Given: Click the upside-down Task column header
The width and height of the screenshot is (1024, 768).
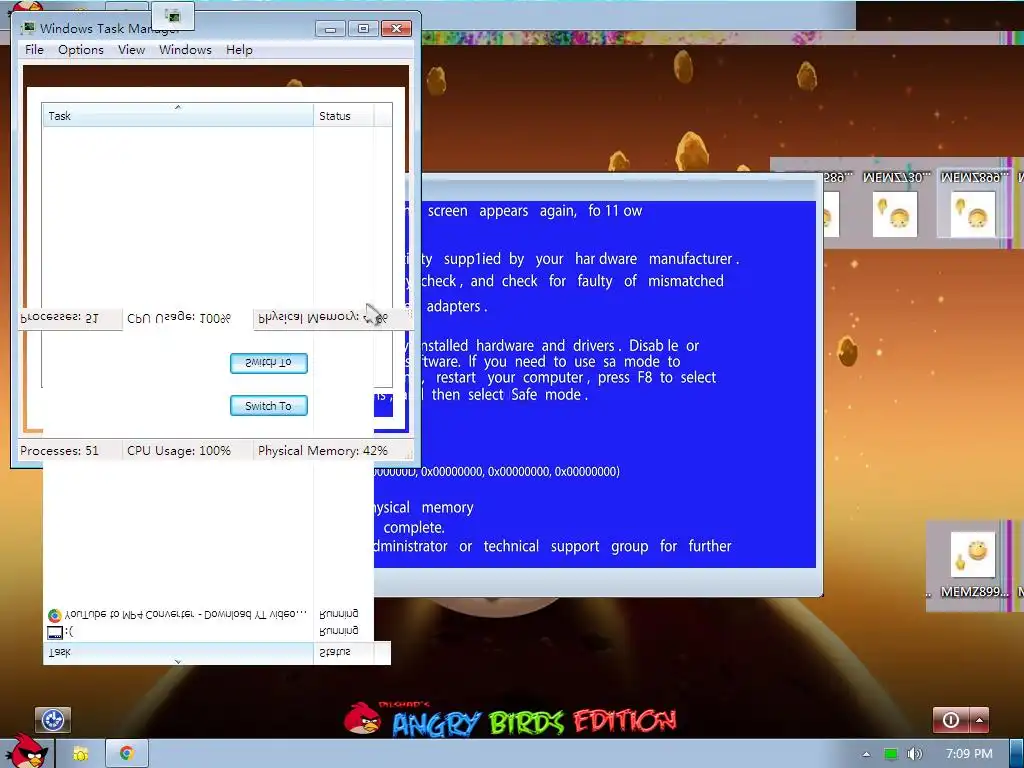Looking at the screenshot, I should pyautogui.click(x=178, y=652).
